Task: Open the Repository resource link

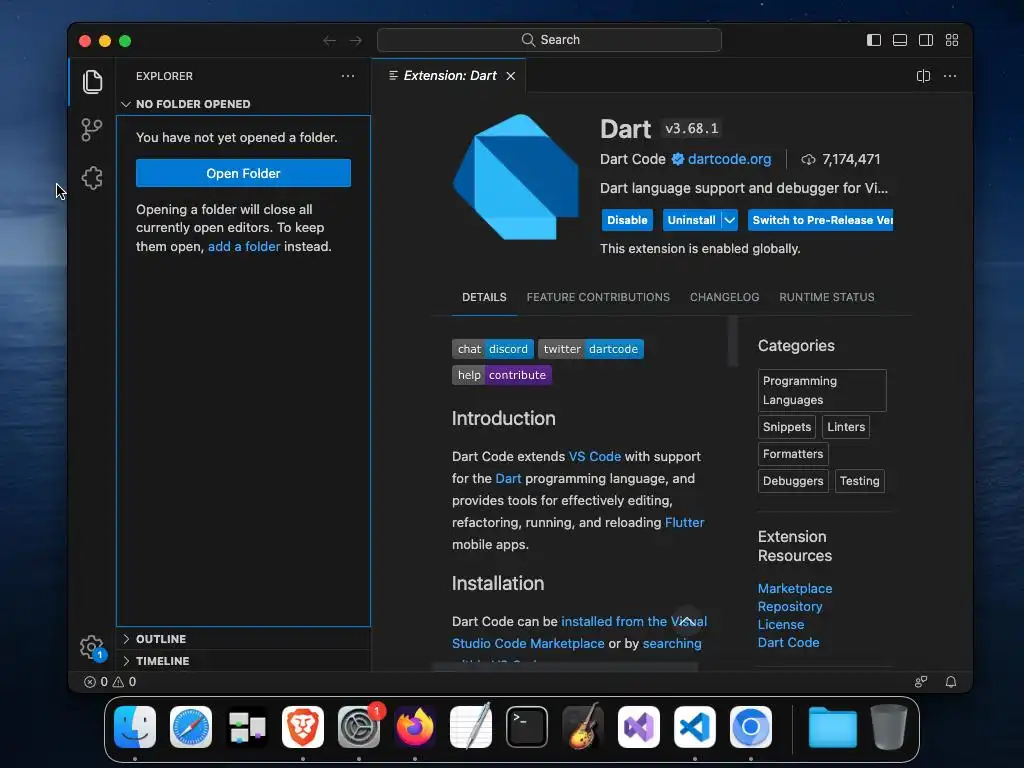Action: click(790, 607)
